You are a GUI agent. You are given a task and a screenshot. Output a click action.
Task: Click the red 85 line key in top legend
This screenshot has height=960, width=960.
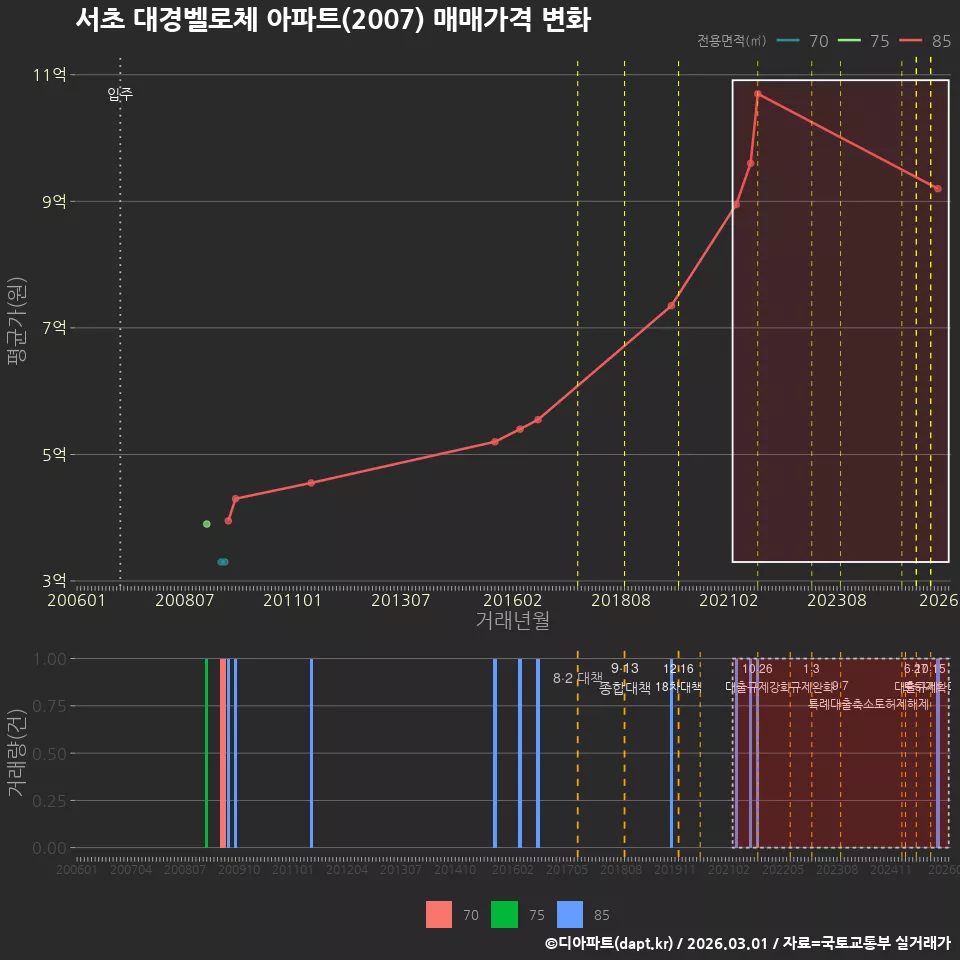click(910, 41)
